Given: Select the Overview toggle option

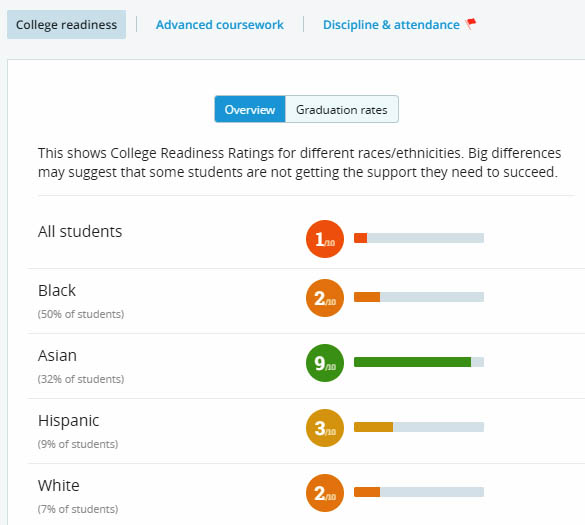Looking at the screenshot, I should pyautogui.click(x=250, y=109).
